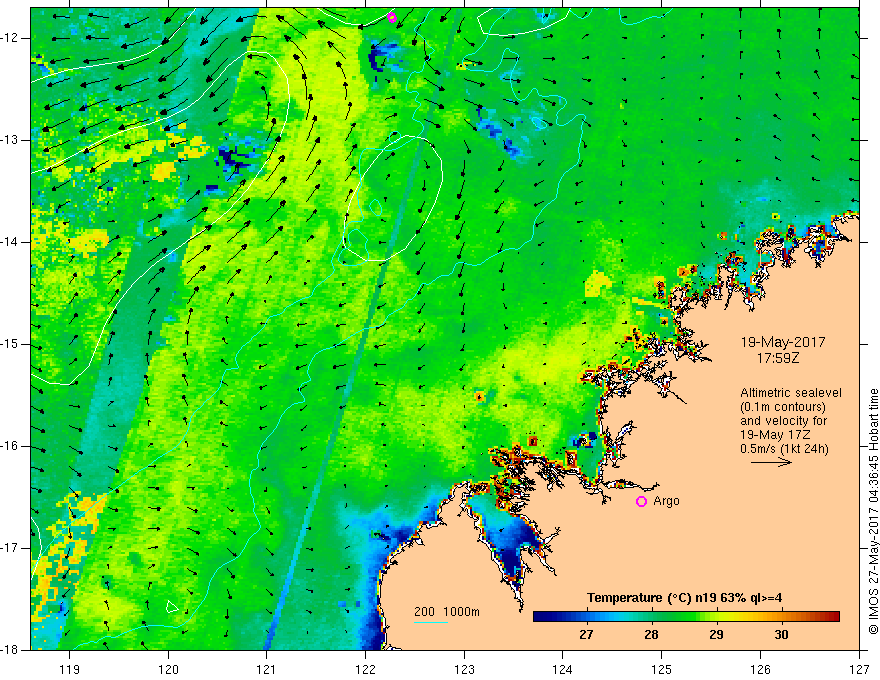Click the '0.5m/s (1kt 24h)' text
This screenshot has height=680, width=880.
point(784,449)
